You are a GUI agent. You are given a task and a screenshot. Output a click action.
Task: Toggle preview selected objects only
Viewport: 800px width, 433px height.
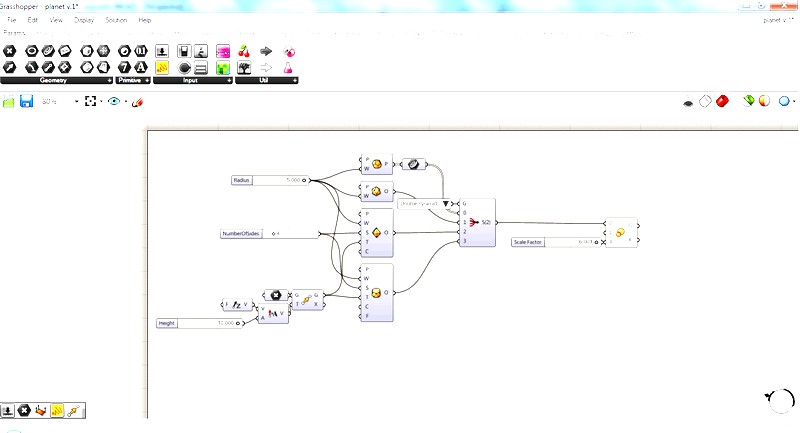(748, 100)
